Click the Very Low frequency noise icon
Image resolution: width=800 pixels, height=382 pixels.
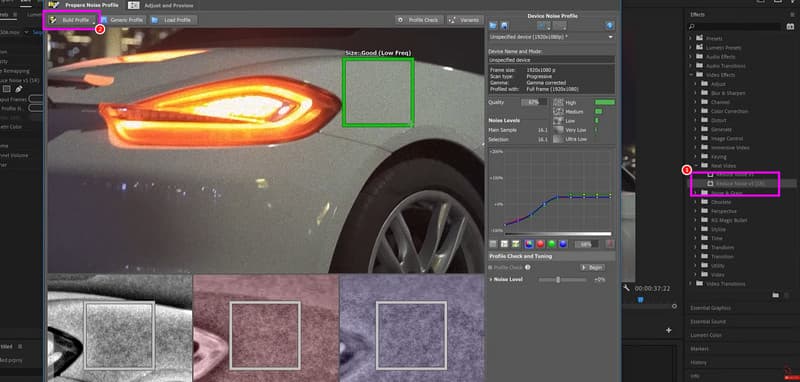[x=558, y=130]
